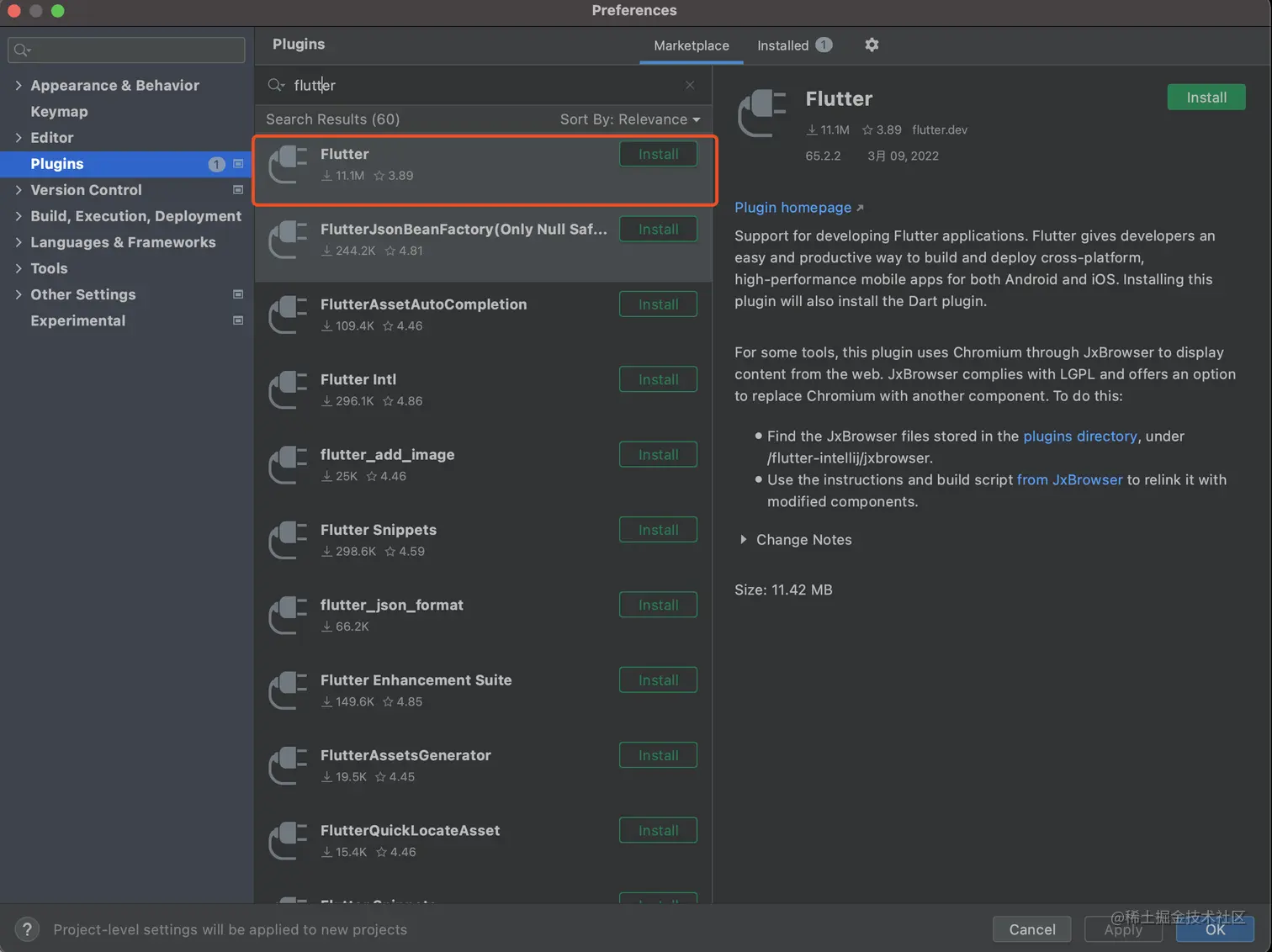Open the Sort By Relevance dropdown
The image size is (1272, 952).
tap(629, 119)
